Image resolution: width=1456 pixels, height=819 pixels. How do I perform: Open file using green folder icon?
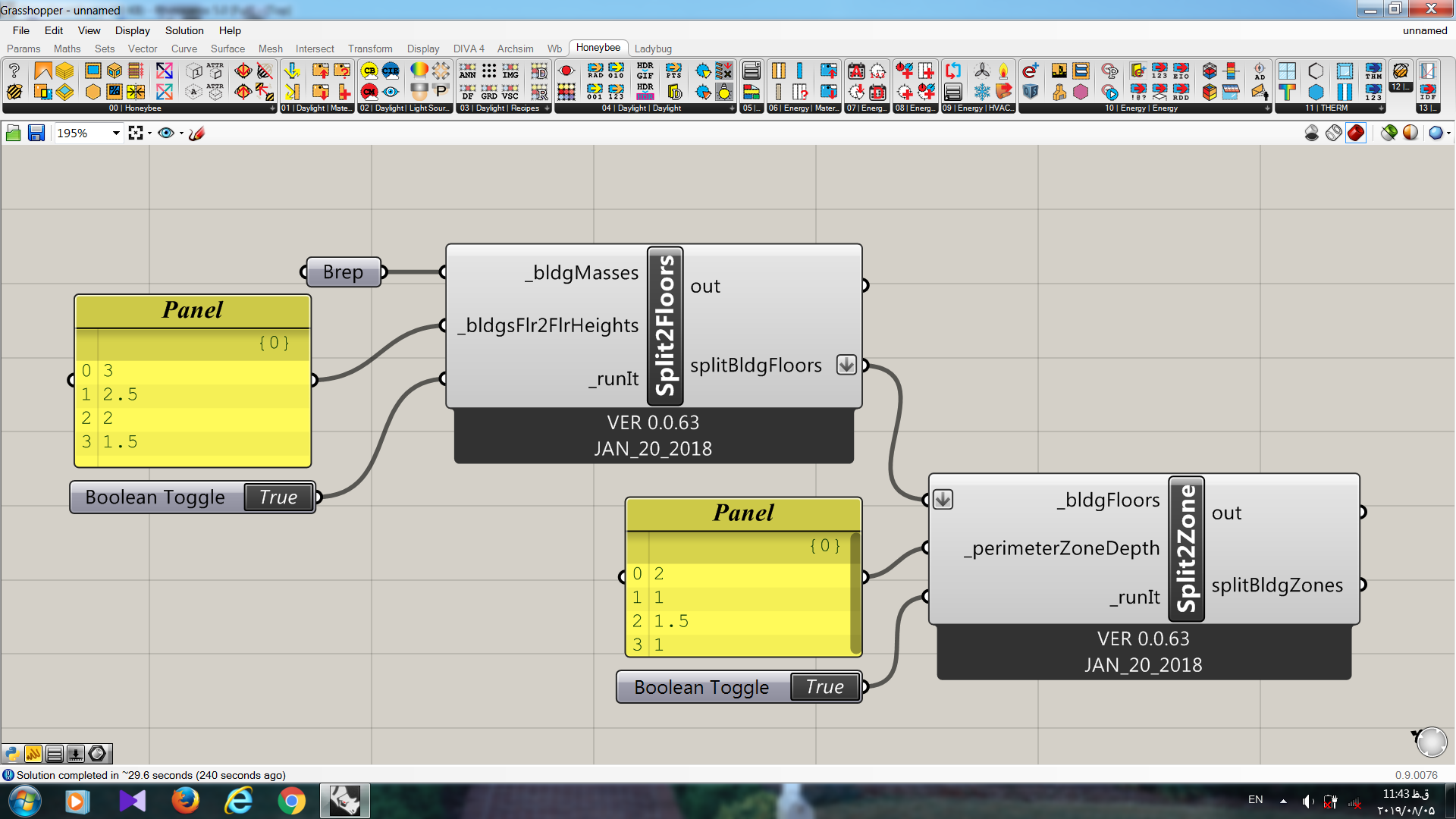pyautogui.click(x=13, y=133)
